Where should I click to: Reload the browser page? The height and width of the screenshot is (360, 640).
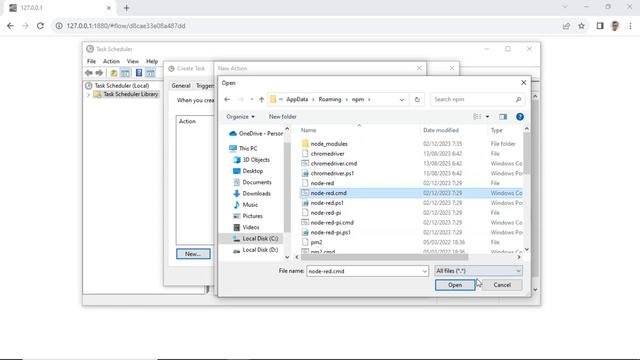pyautogui.click(x=40, y=26)
